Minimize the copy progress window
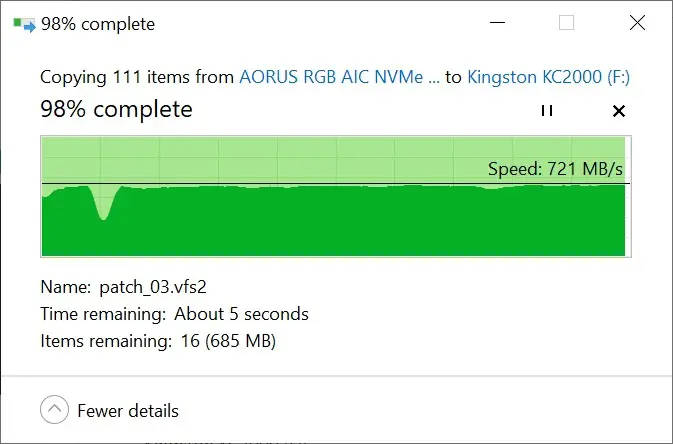The image size is (673, 444). point(497,22)
